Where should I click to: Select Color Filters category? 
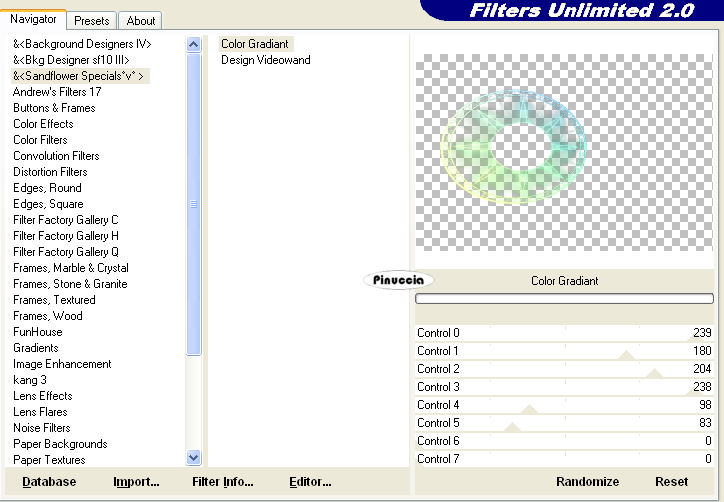[40, 140]
